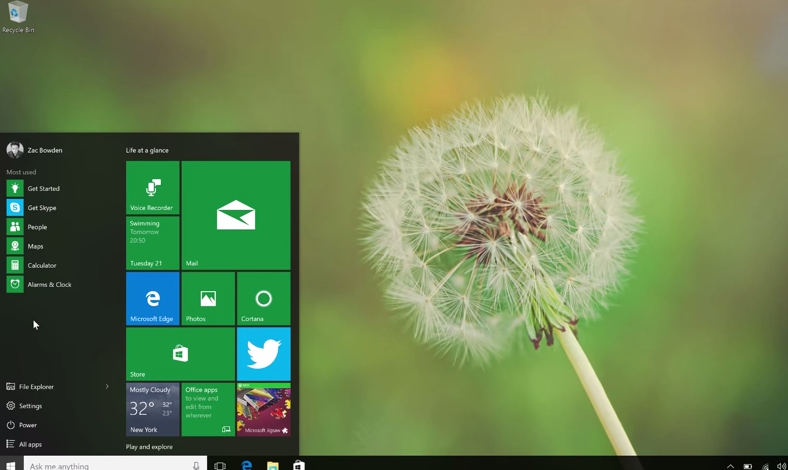Open Alarms & Clock app
Screen dimensions: 788x470
(x=49, y=285)
